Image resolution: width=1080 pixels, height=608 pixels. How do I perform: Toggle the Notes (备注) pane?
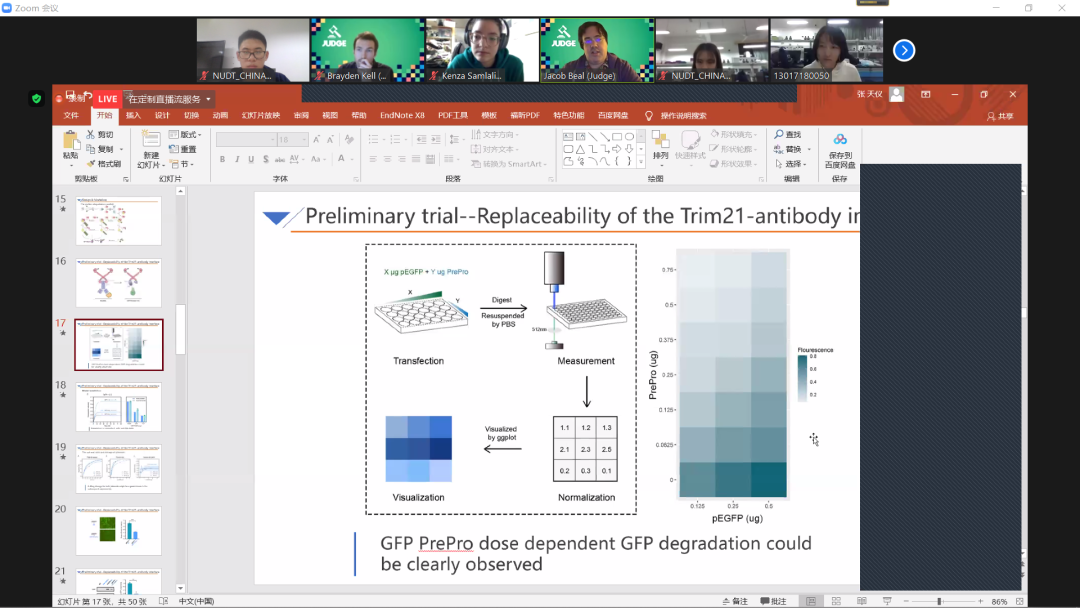click(x=735, y=601)
